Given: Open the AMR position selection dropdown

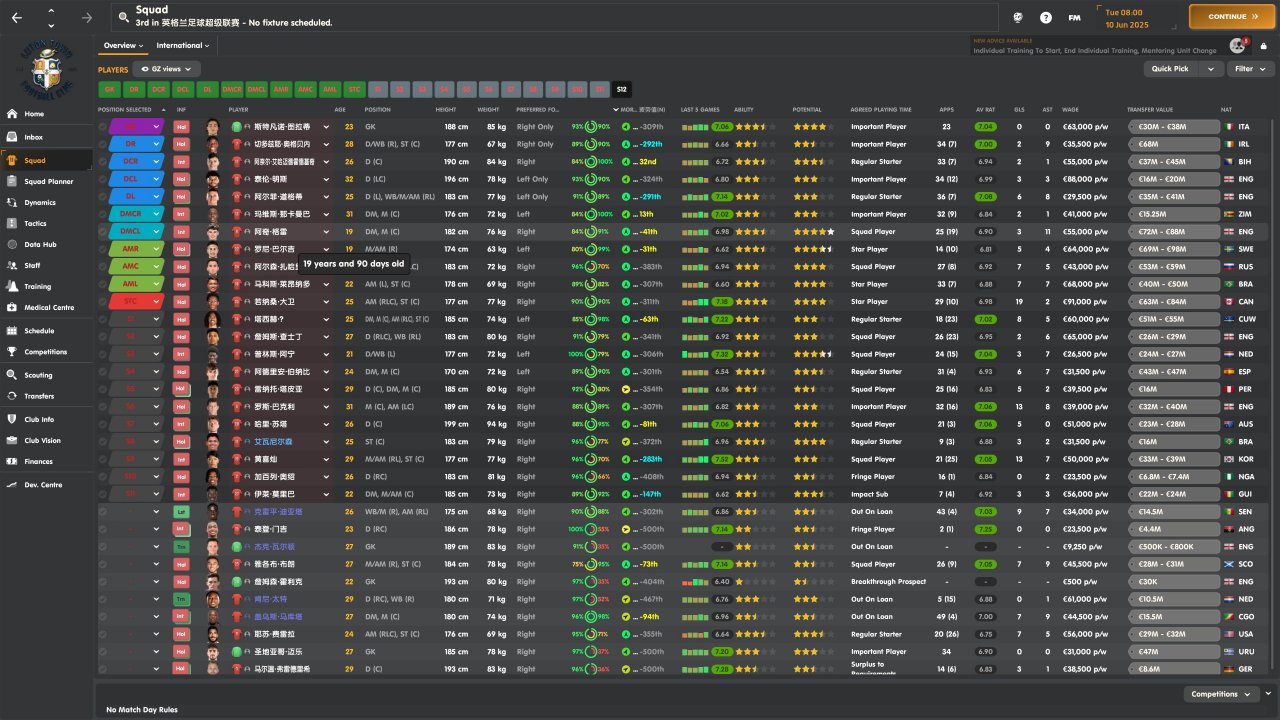Looking at the screenshot, I should tap(156, 249).
